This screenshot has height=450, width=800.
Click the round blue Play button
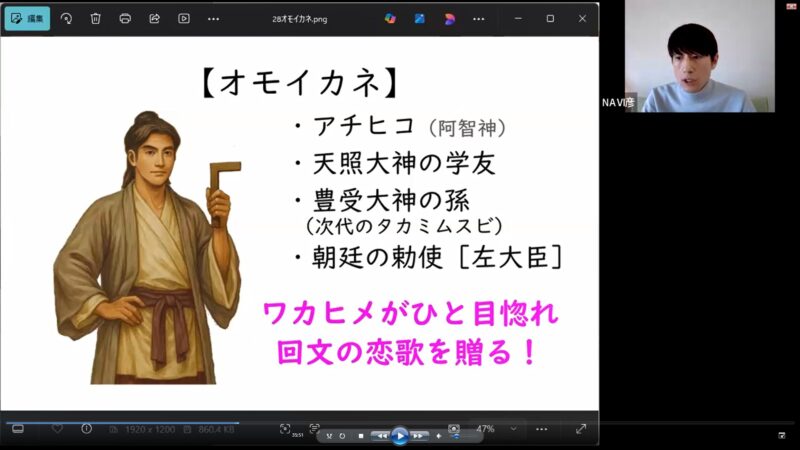click(x=400, y=436)
